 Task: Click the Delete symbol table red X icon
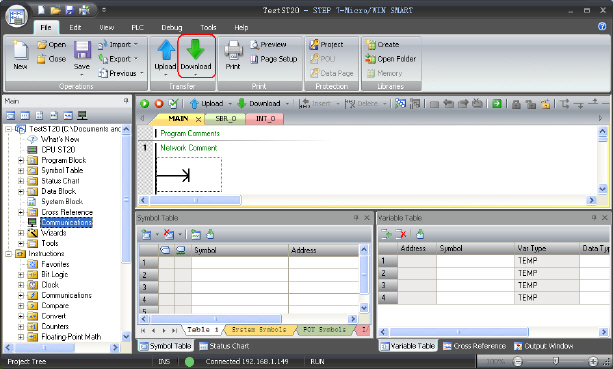click(169, 235)
